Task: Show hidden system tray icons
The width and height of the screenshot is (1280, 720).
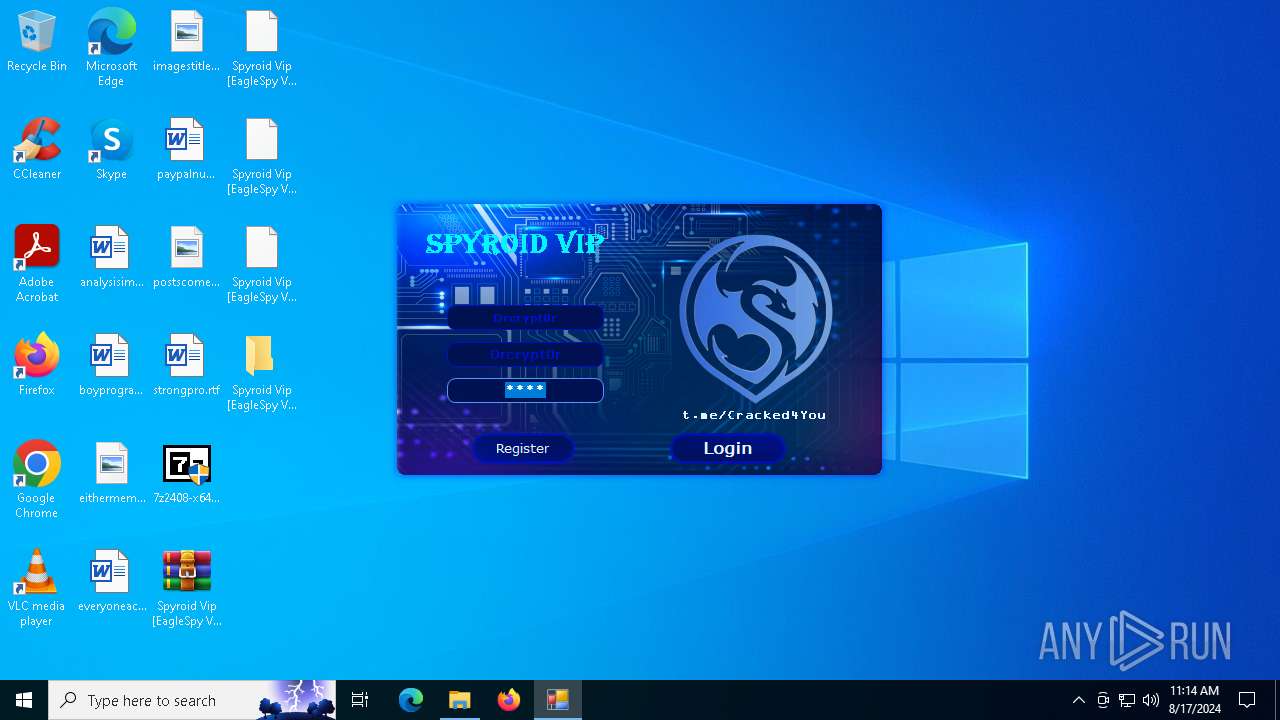Action: click(1079, 700)
